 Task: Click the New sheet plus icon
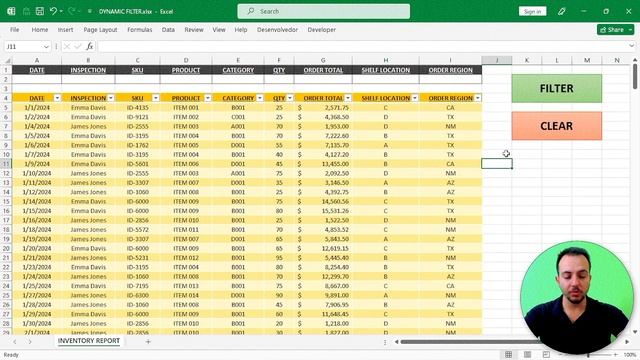[x=148, y=341]
